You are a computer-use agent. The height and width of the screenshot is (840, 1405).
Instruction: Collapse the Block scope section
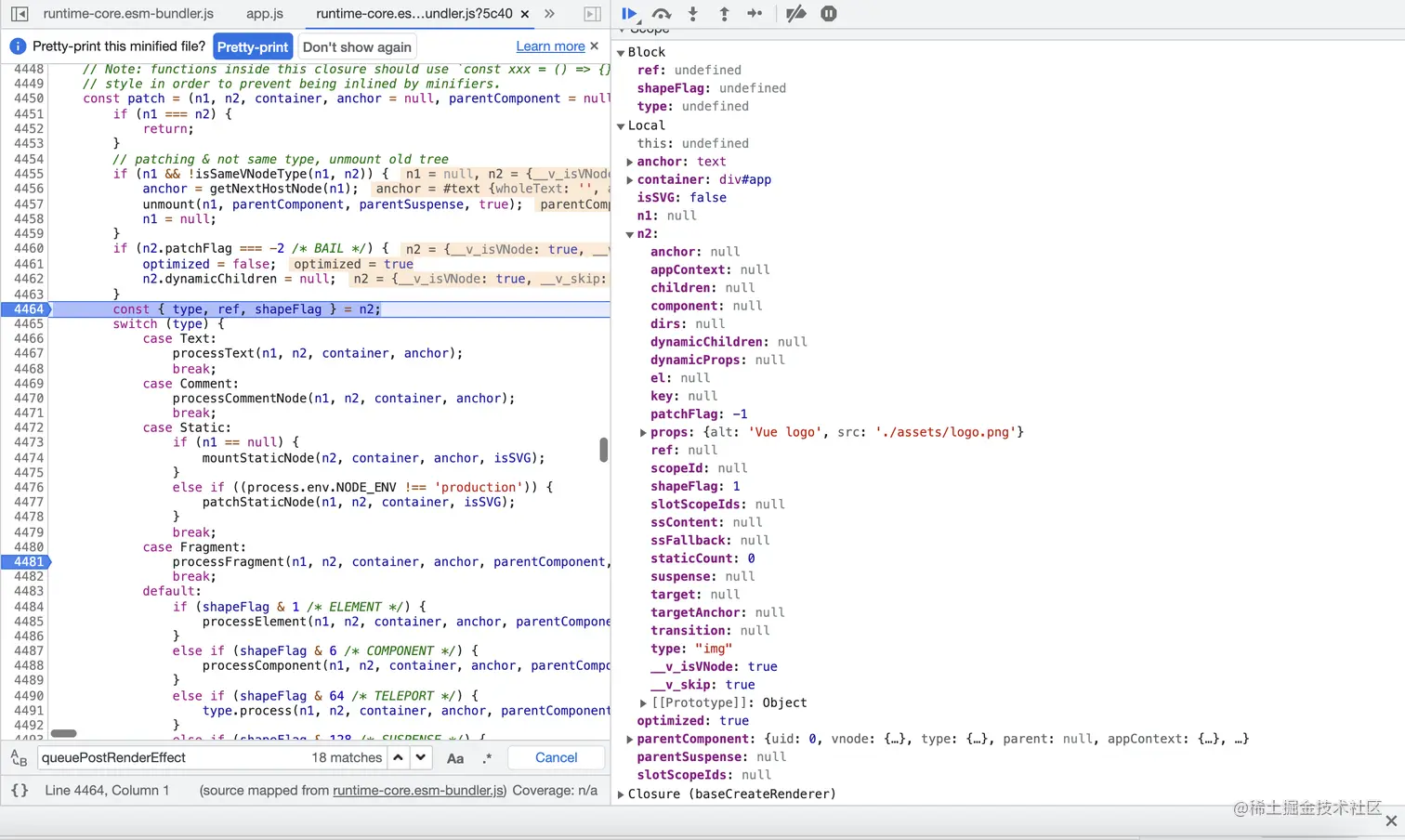(x=621, y=53)
